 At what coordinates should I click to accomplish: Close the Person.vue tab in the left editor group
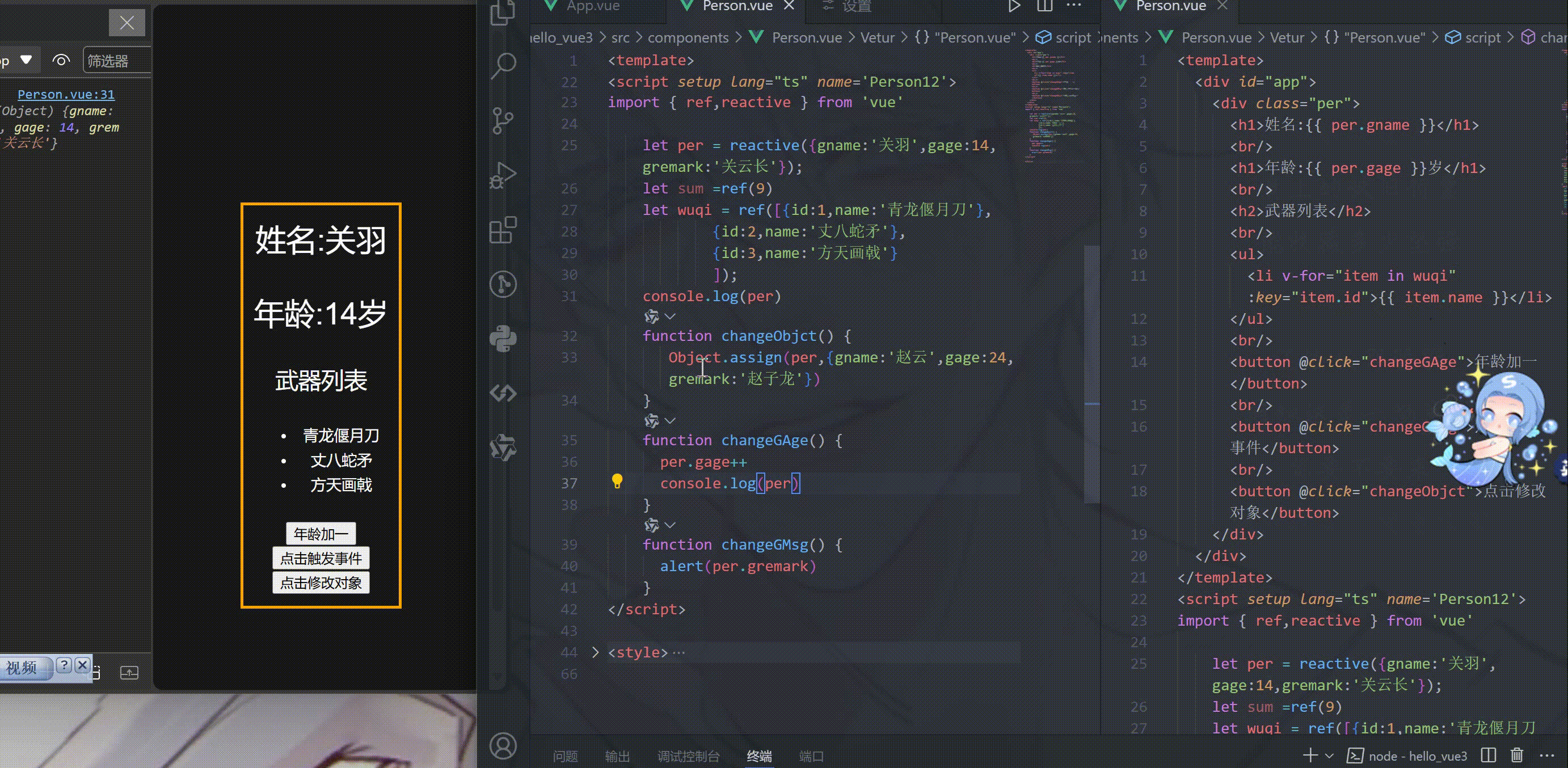click(x=789, y=6)
